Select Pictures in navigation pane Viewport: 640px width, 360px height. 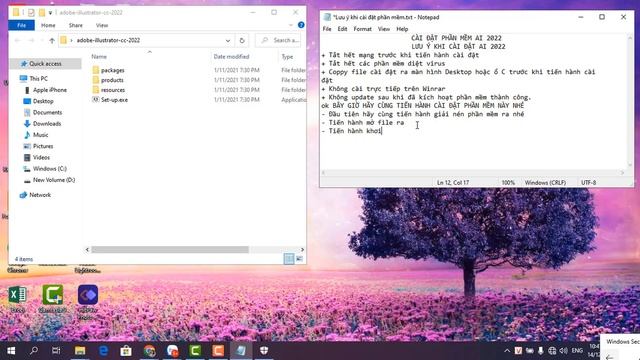pyautogui.click(x=42, y=146)
